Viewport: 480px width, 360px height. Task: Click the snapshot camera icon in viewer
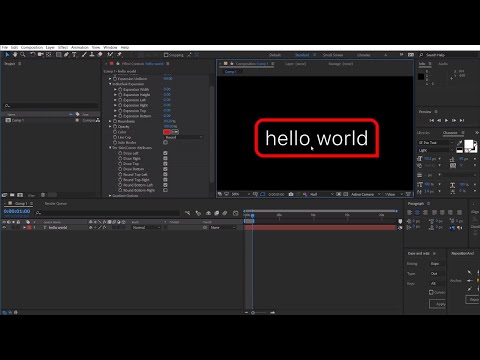coord(291,194)
